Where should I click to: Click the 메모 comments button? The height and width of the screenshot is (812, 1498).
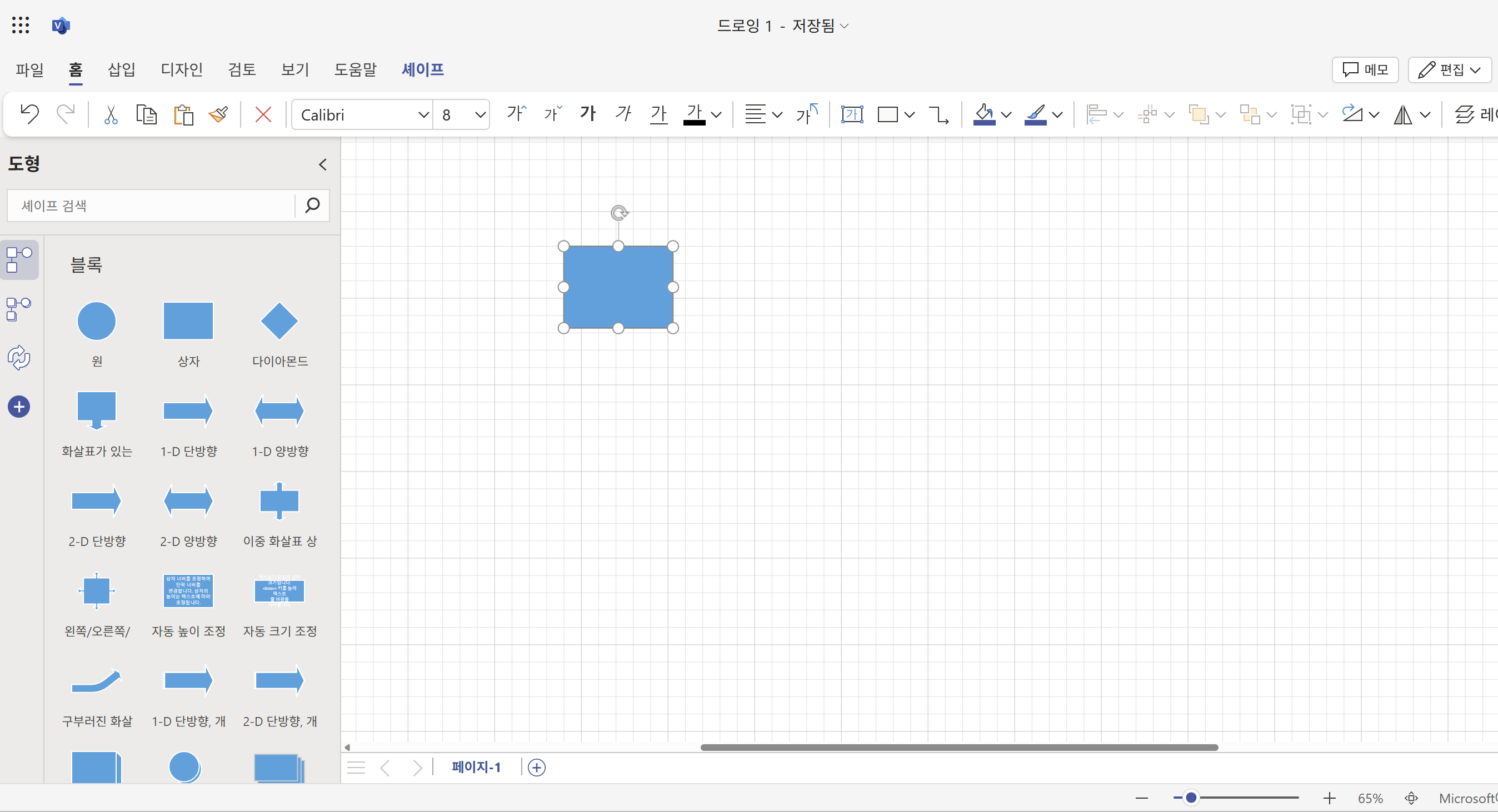[1365, 70]
